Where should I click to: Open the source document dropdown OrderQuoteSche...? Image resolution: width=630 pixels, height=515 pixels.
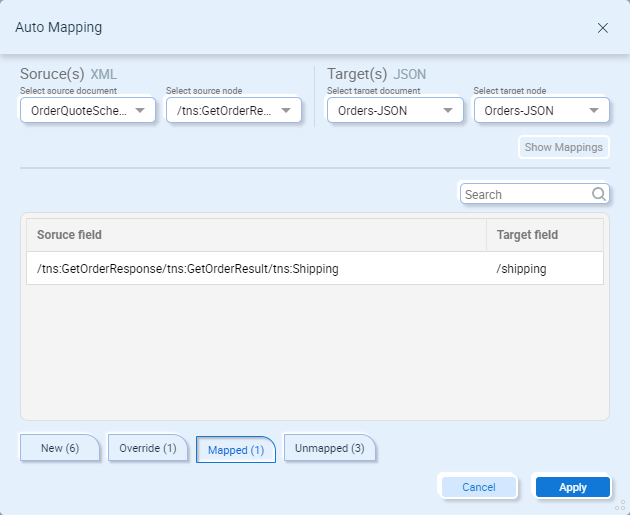(88, 110)
